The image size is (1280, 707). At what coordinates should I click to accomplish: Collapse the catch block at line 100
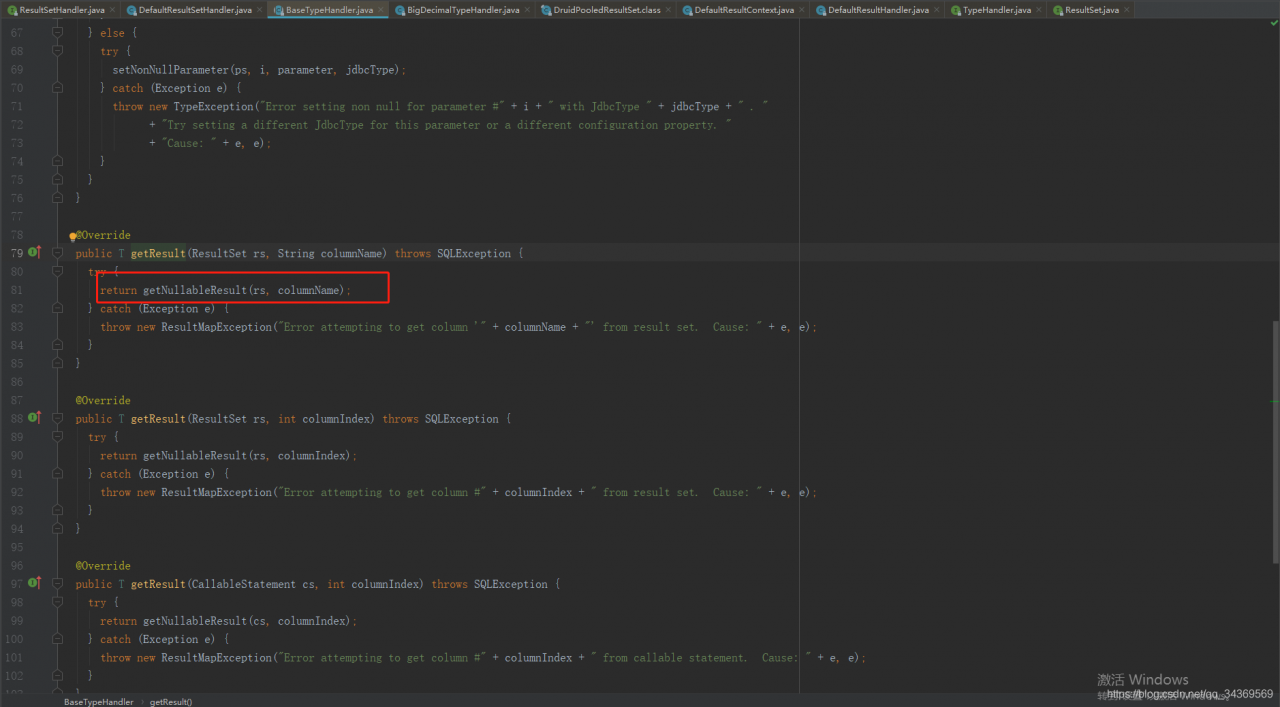coord(57,639)
